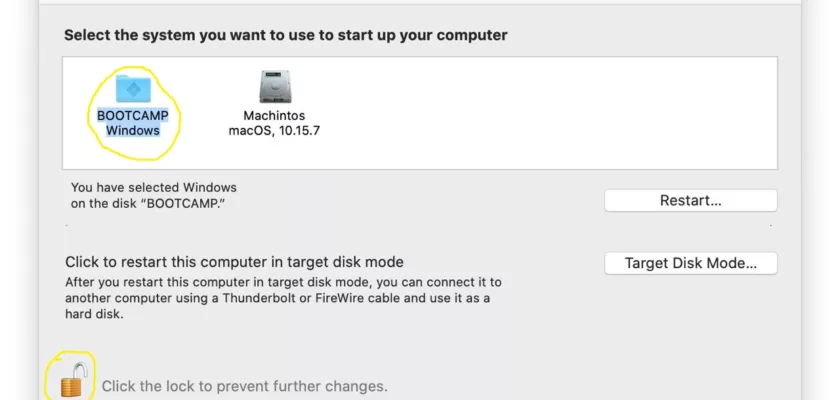The height and width of the screenshot is (400, 840).
Task: Click the highlighted BOOTCAMP disk name
Action: [133, 116]
